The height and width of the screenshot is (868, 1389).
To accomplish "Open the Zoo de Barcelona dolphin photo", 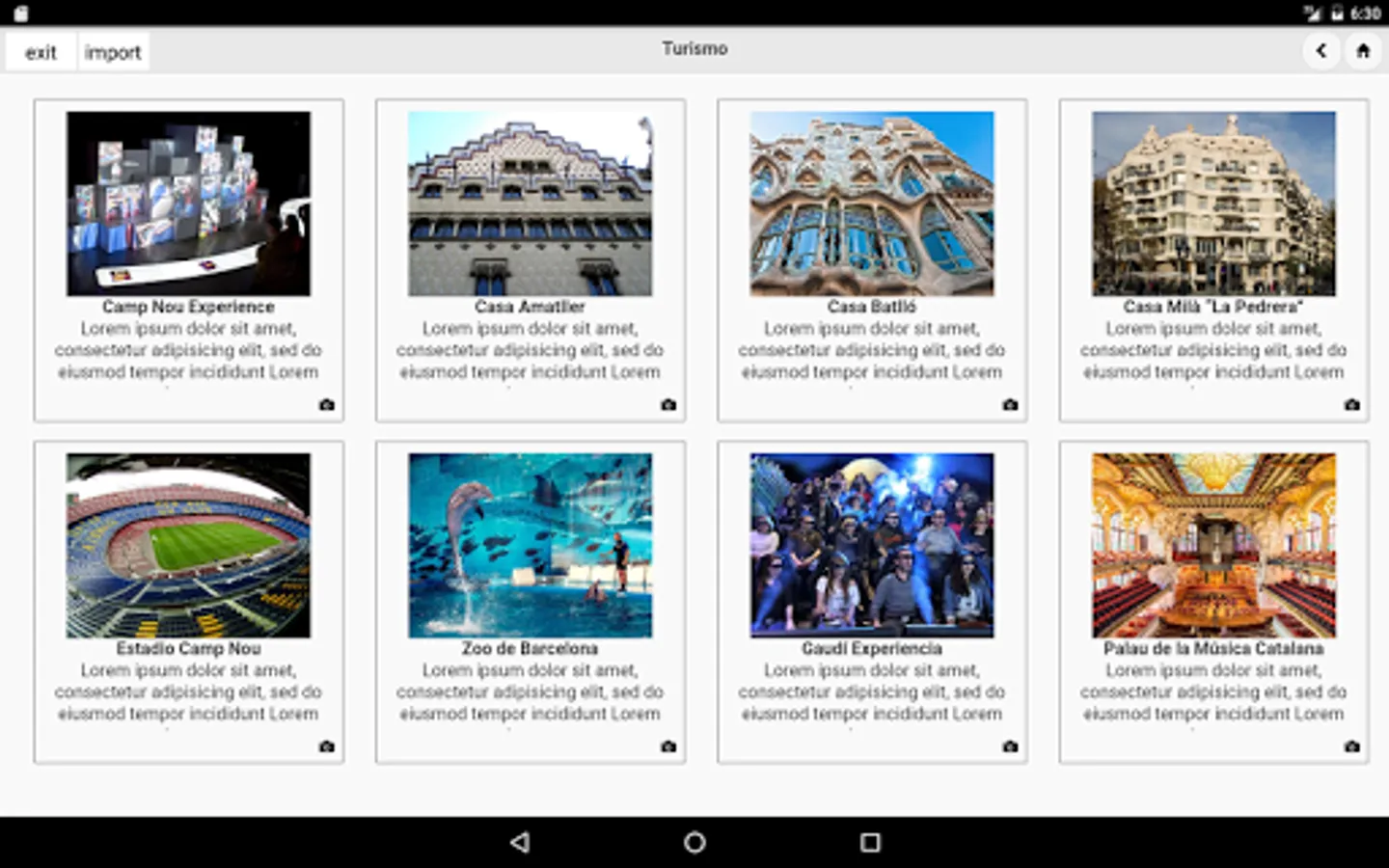I will (x=530, y=546).
